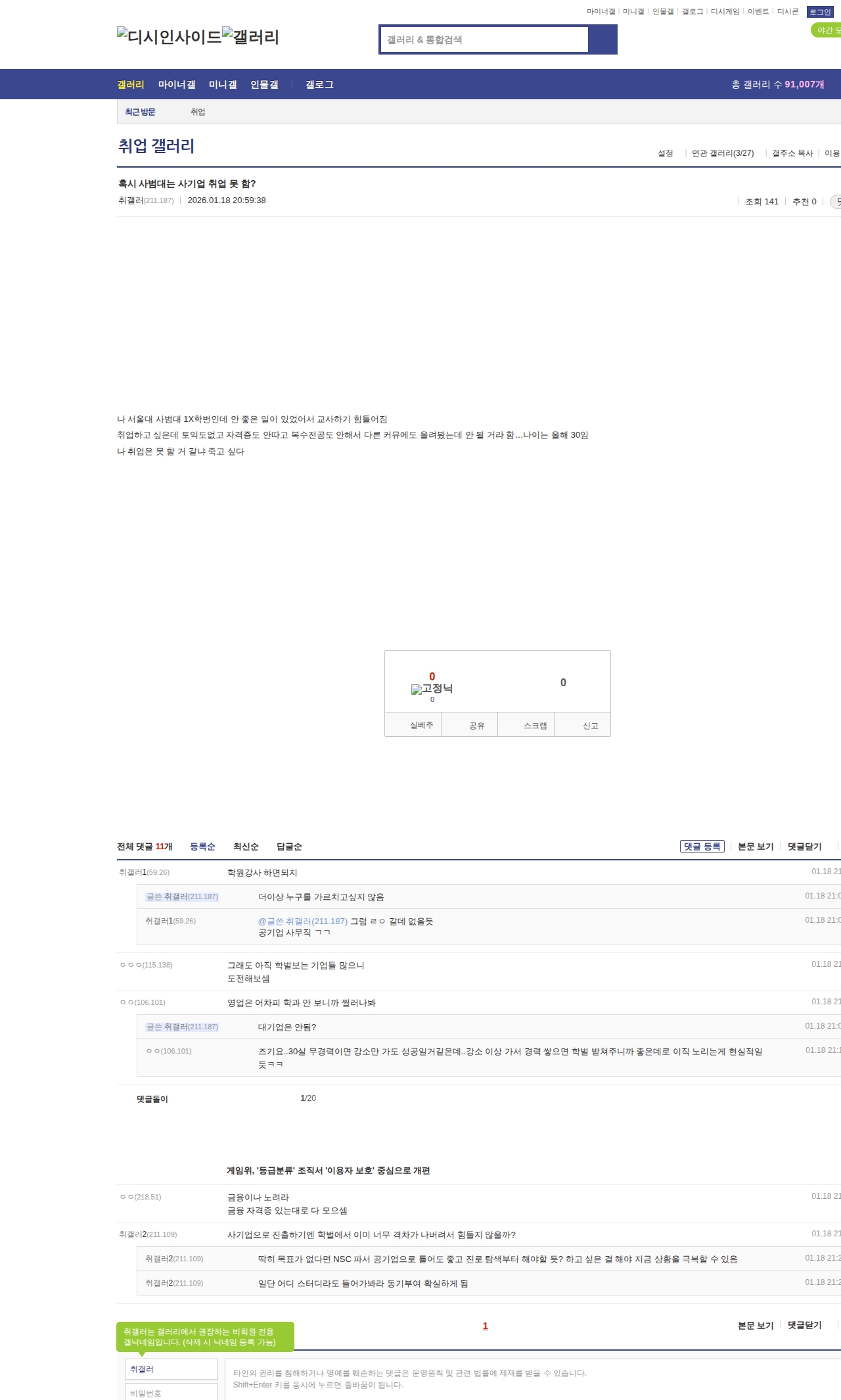The image size is (841, 1400).
Task: Sort comments by 최신순
Action: [246, 847]
